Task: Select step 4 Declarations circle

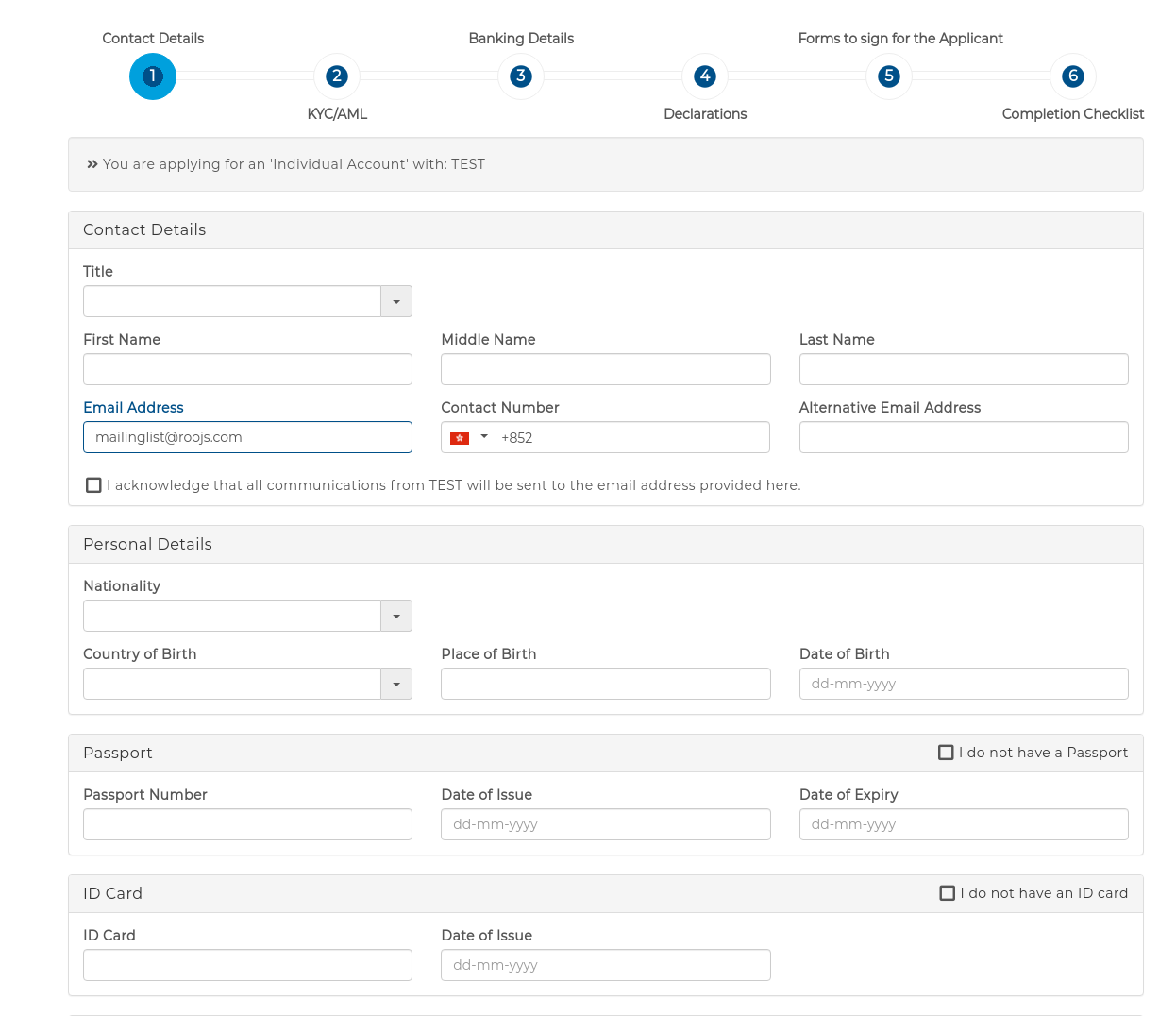Action: point(705,76)
